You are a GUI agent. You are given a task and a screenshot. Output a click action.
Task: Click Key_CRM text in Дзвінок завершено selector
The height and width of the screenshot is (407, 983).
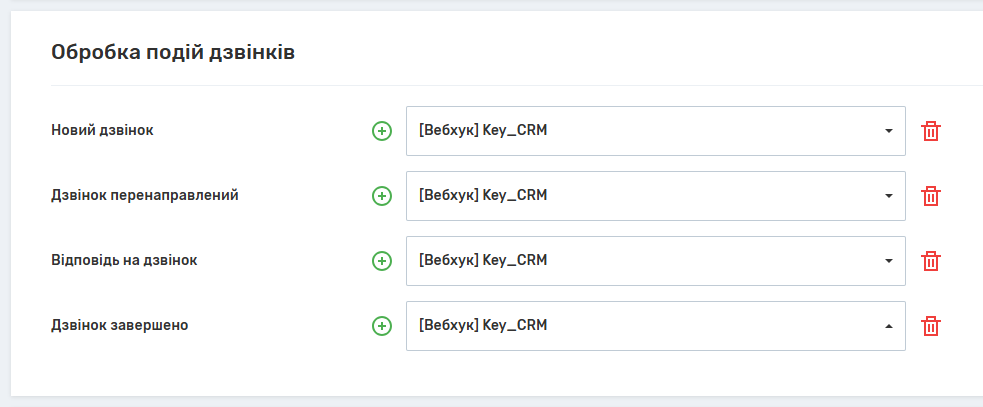484,326
